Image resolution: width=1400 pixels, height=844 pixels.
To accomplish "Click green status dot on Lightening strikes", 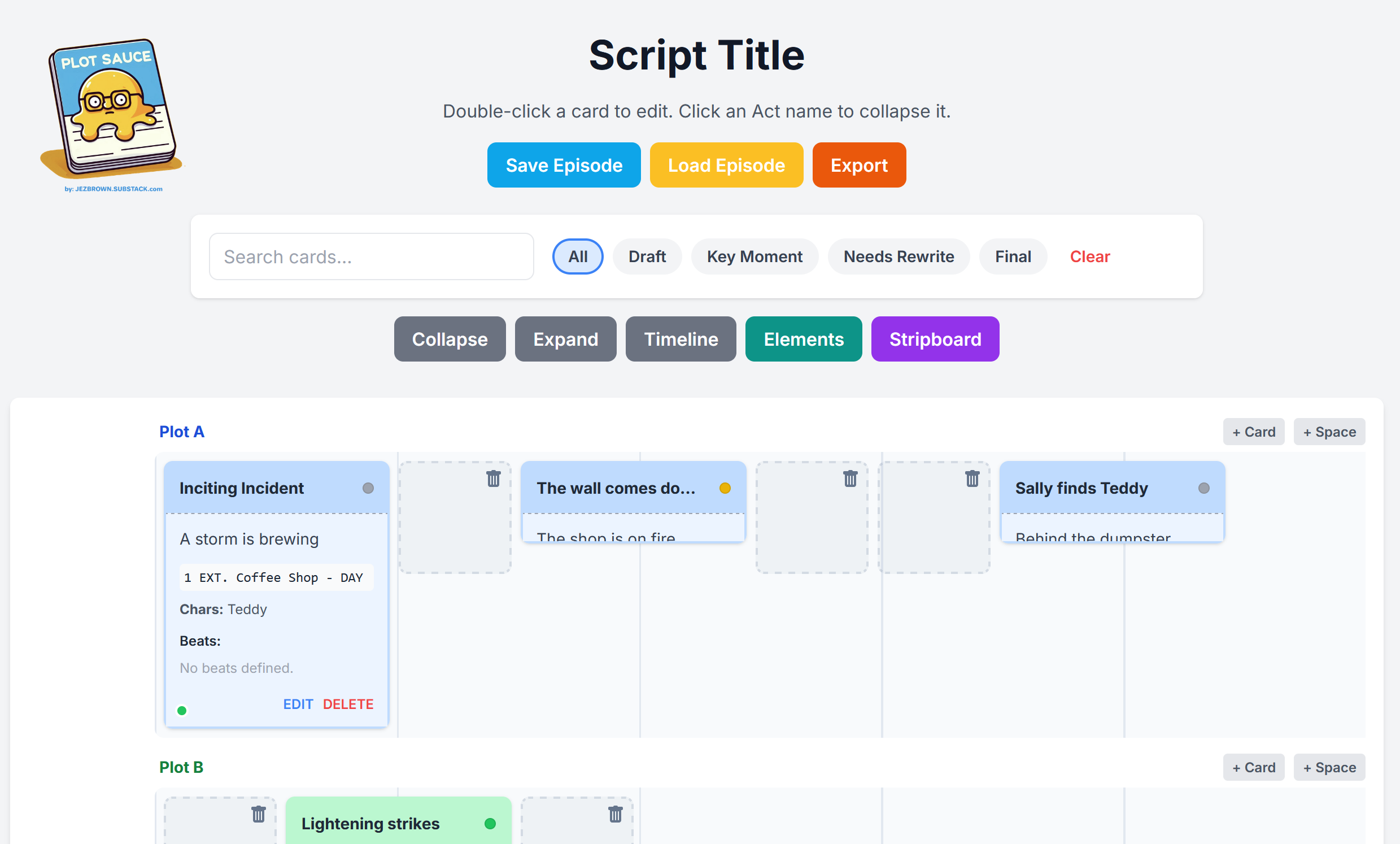I will click(x=490, y=824).
